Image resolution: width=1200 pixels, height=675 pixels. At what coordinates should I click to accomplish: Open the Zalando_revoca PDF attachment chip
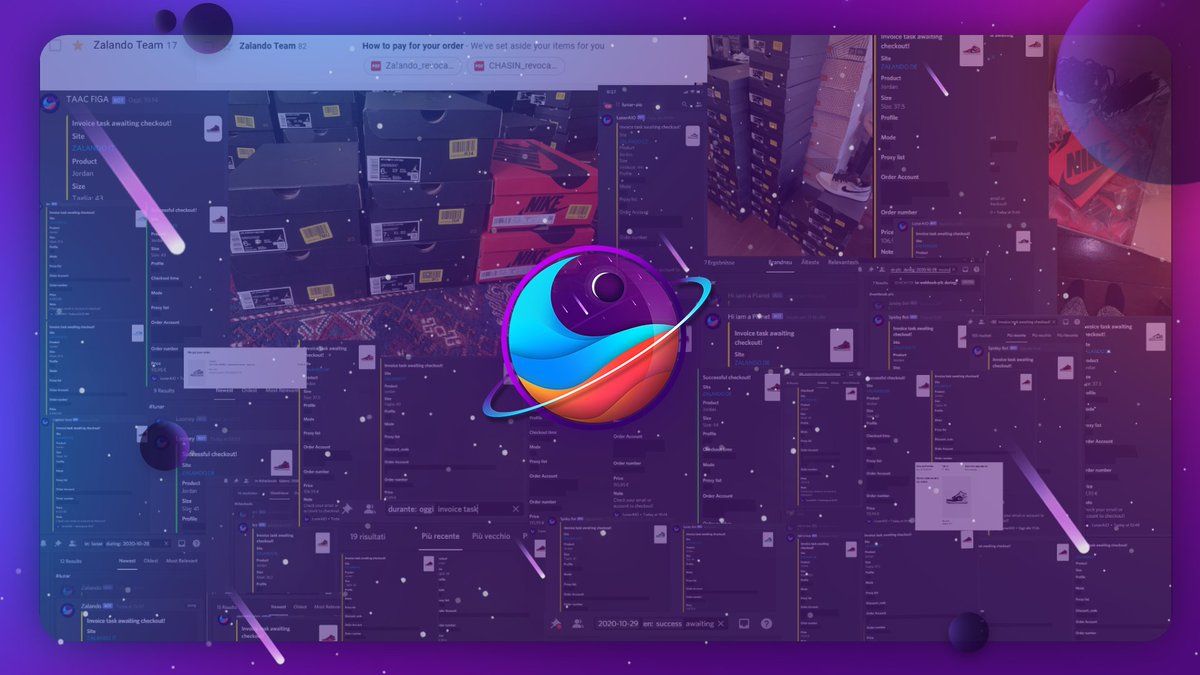click(x=413, y=66)
